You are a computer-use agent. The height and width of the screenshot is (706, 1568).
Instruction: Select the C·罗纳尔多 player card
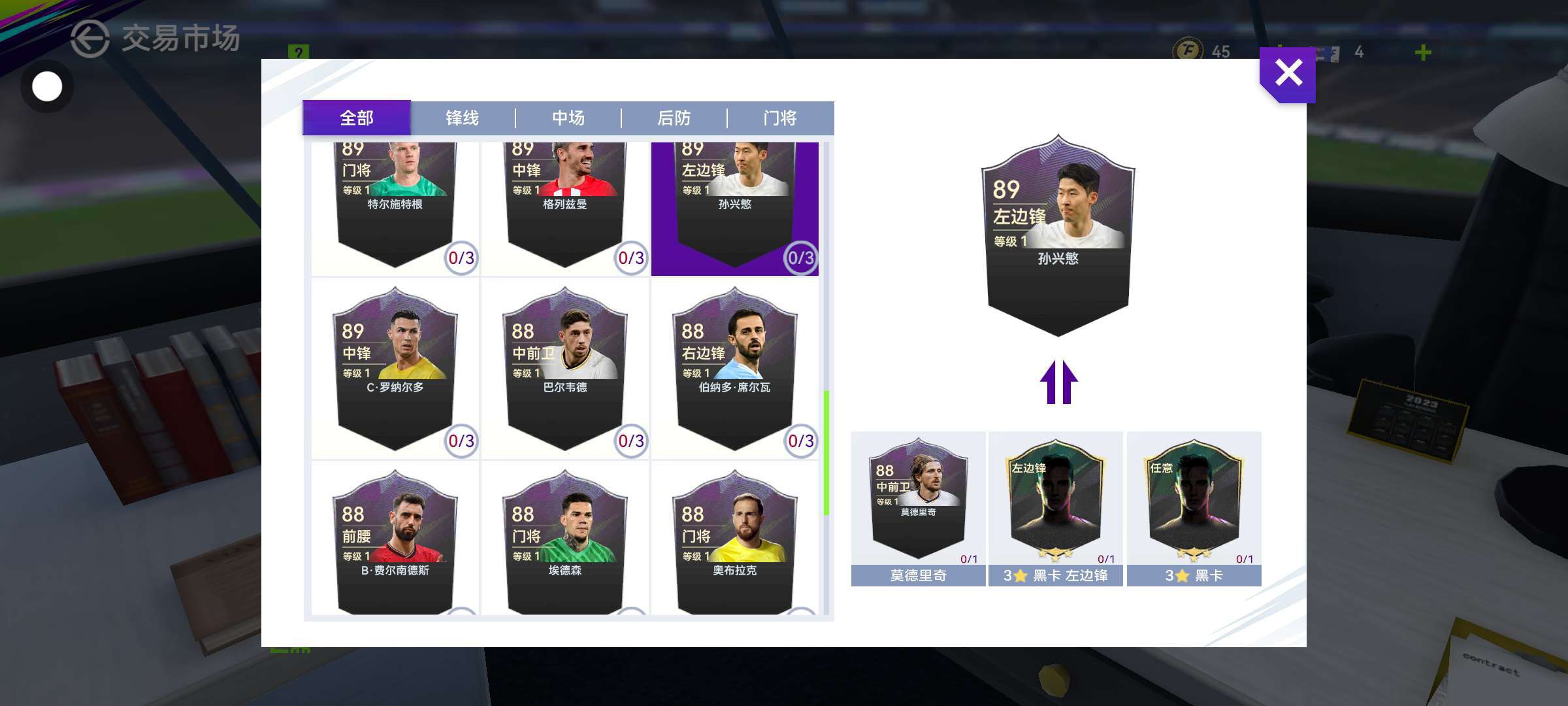[395, 369]
